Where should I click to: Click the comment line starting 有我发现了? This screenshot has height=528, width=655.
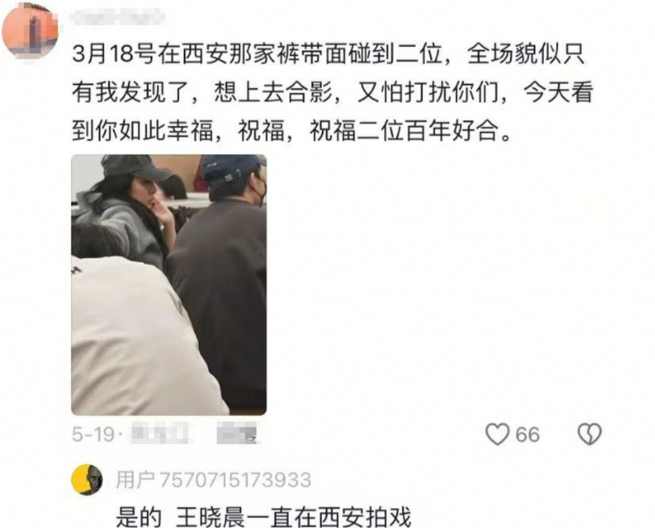pos(333,92)
